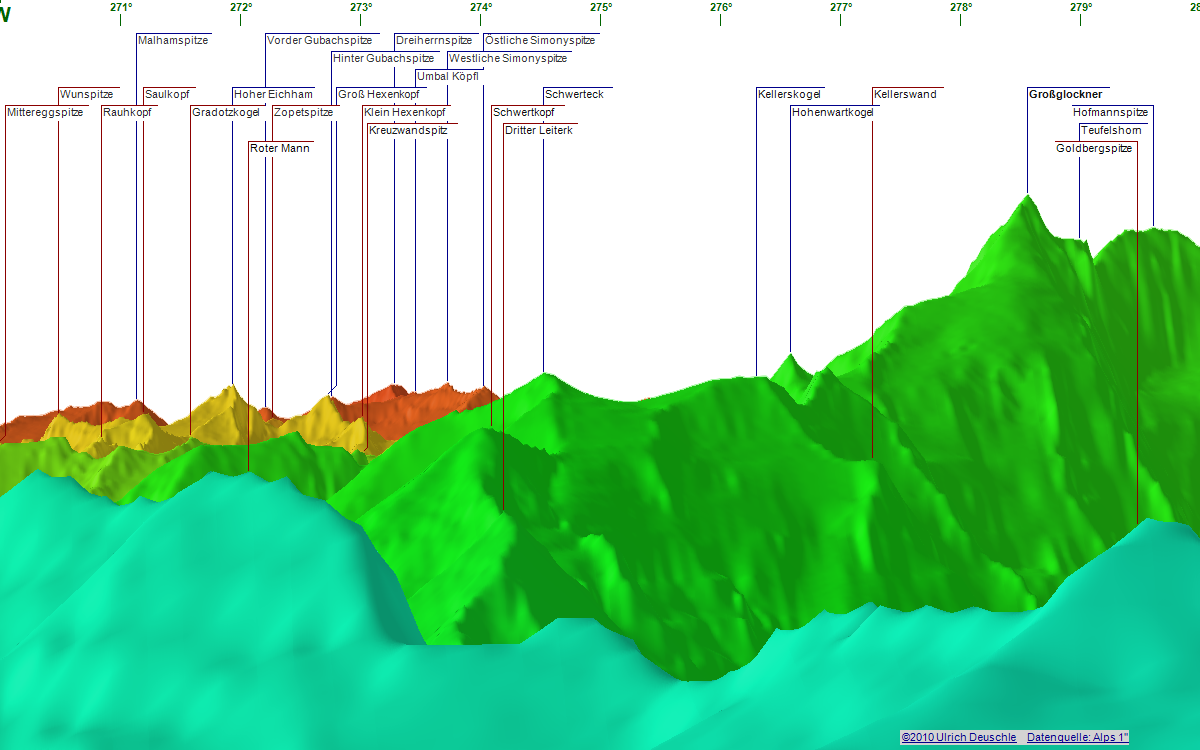This screenshot has width=1200, height=750.
Task: Select the Teufelshorn label
Action: pyautogui.click(x=1111, y=130)
